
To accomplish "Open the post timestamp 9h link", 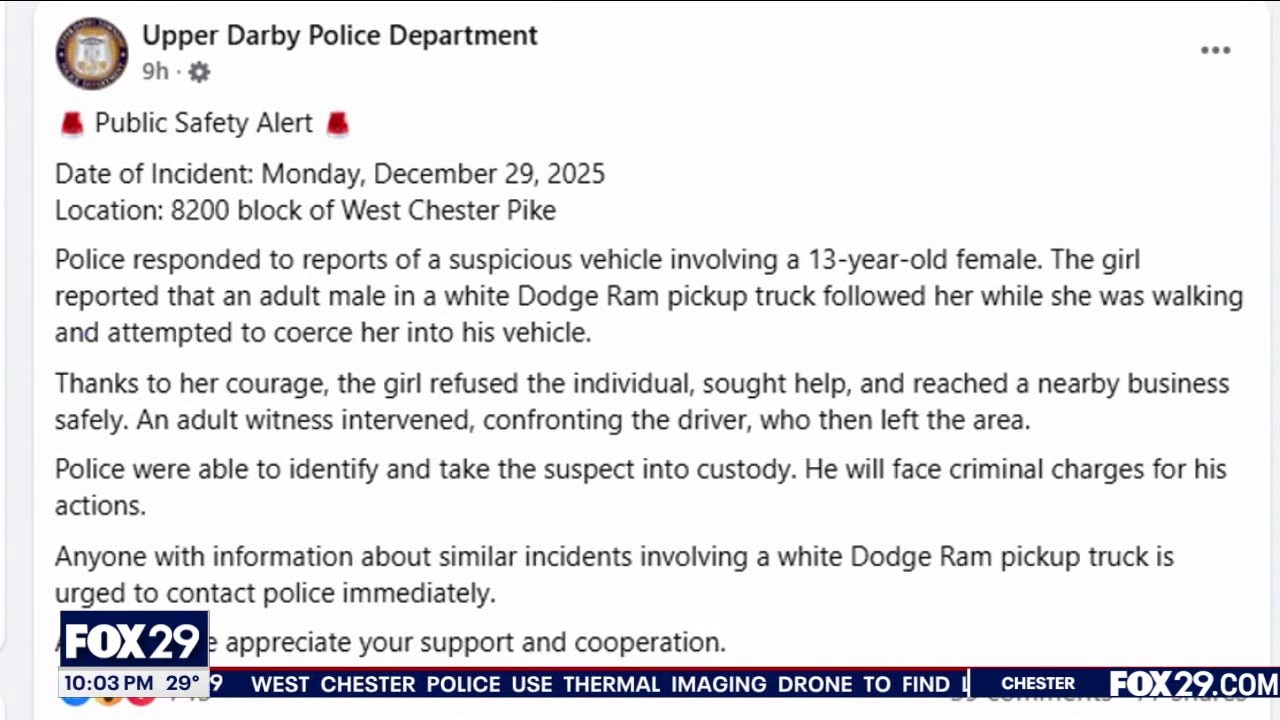I will tap(154, 72).
